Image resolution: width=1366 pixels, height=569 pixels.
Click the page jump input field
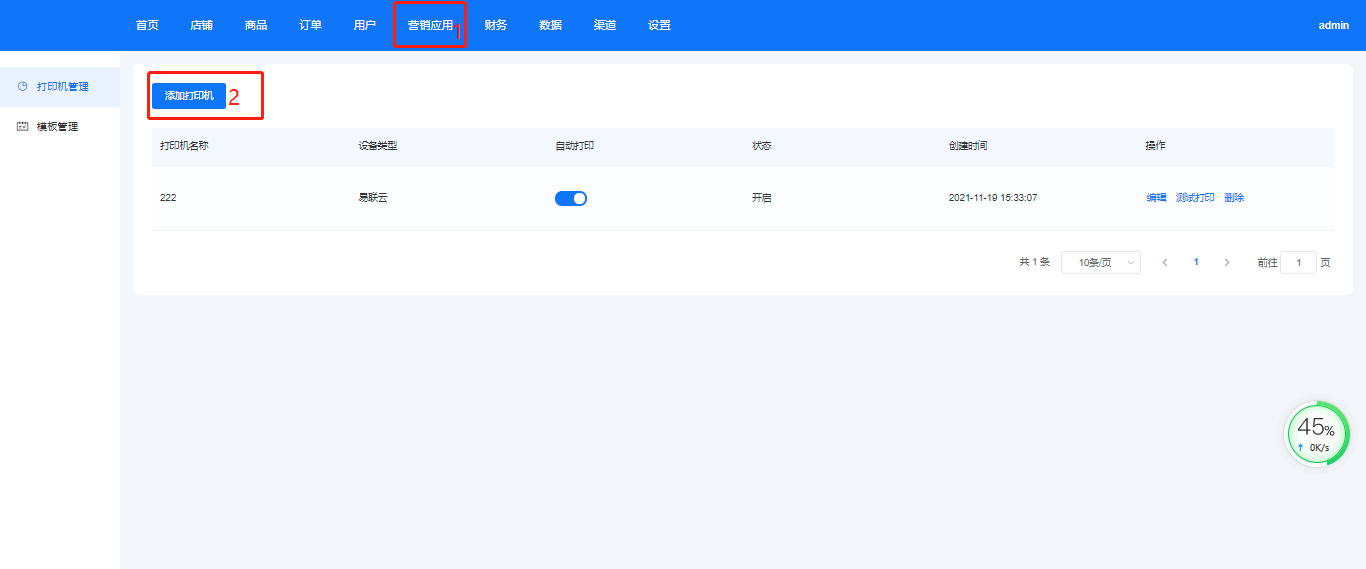[1298, 262]
